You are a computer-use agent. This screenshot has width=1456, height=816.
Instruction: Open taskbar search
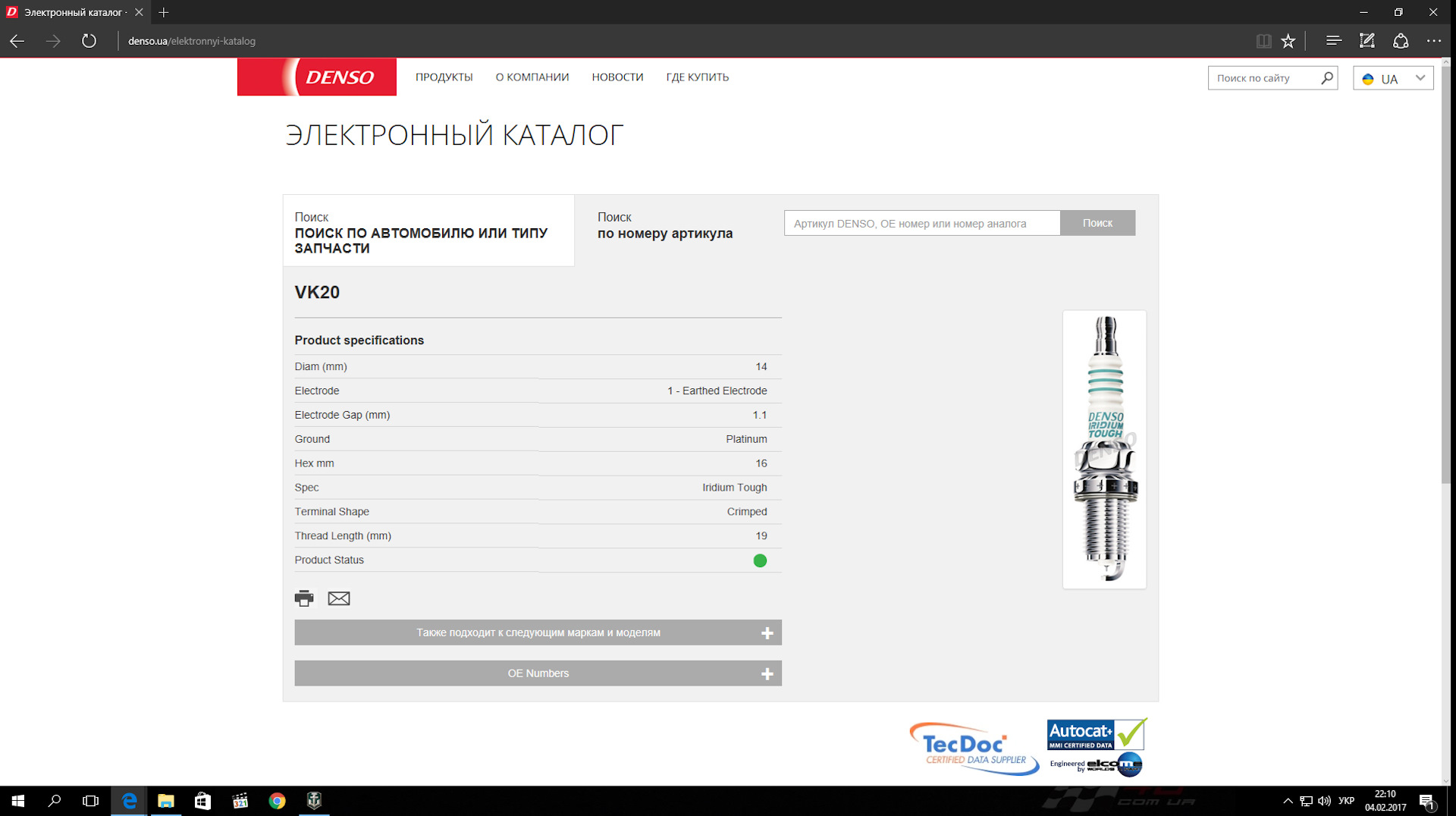[x=55, y=801]
